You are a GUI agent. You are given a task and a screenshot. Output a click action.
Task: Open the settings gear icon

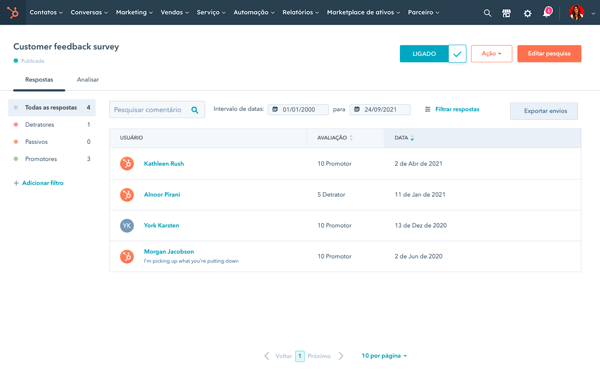point(527,13)
